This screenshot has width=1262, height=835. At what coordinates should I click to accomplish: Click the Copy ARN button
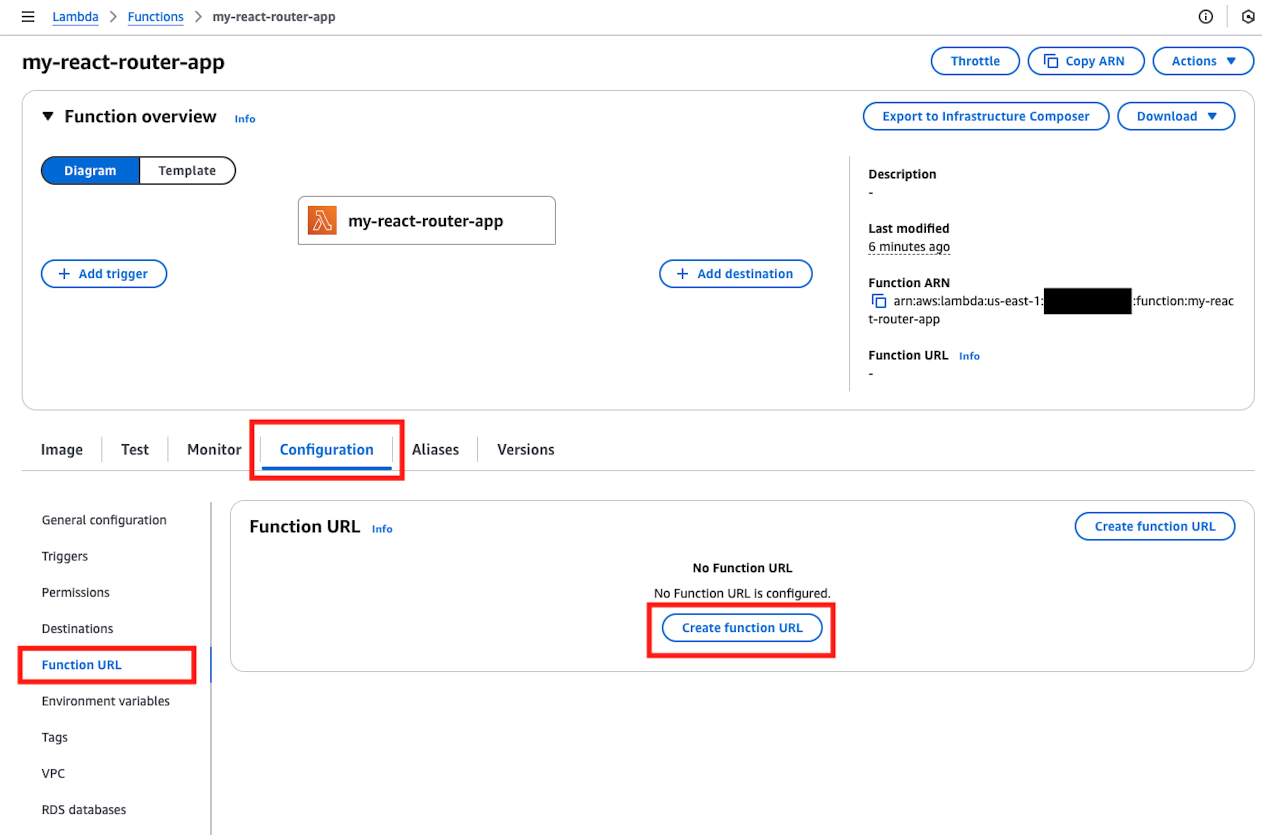click(x=1085, y=61)
